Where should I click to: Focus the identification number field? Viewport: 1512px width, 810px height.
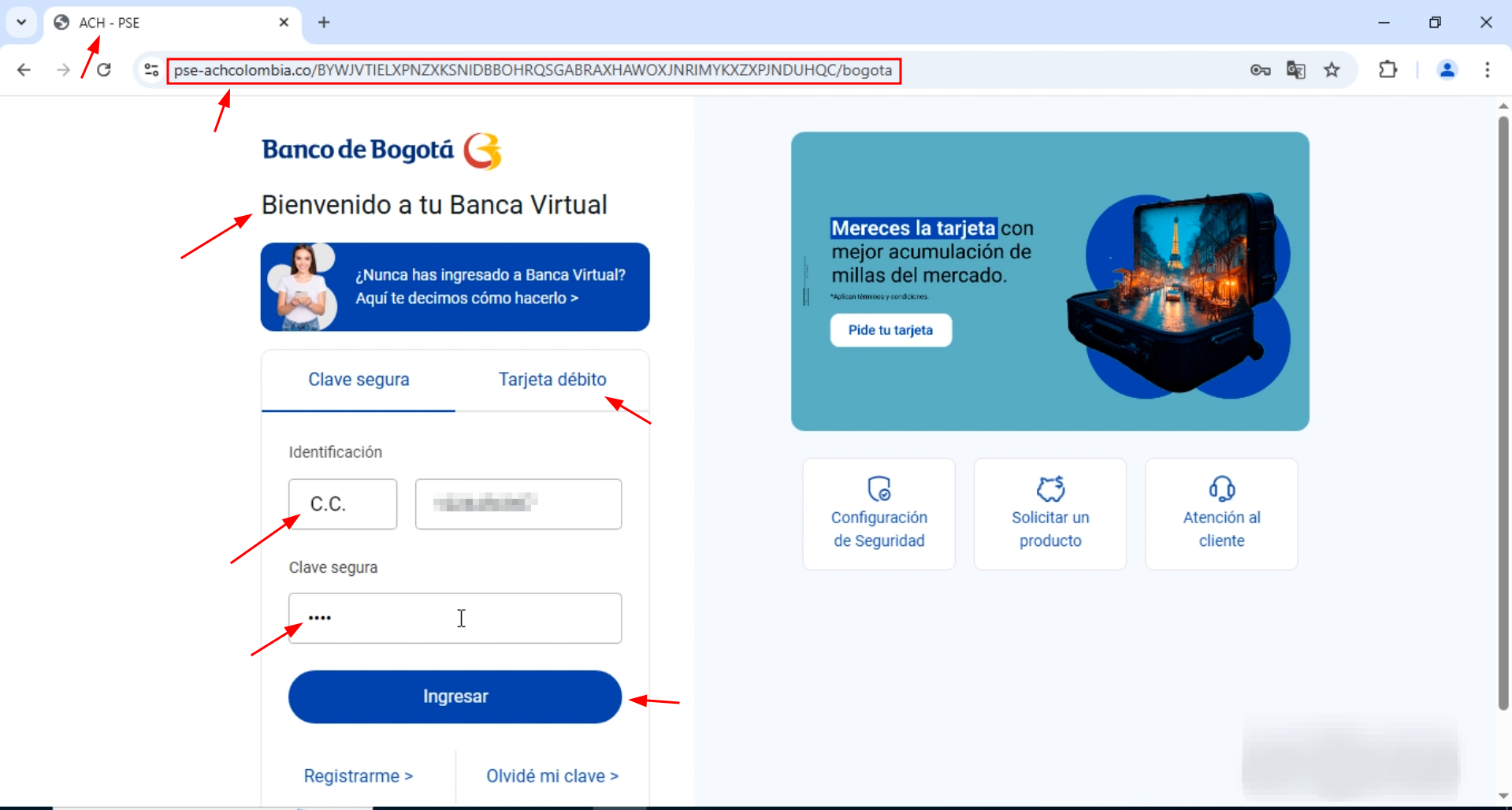[518, 504]
